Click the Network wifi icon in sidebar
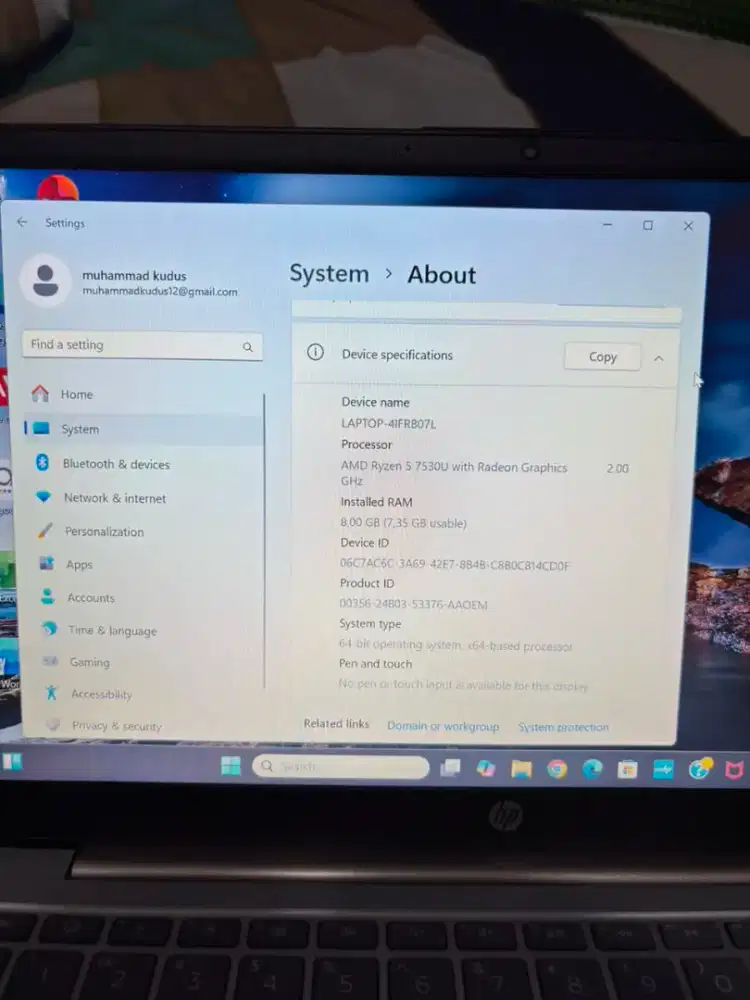 click(x=43, y=496)
